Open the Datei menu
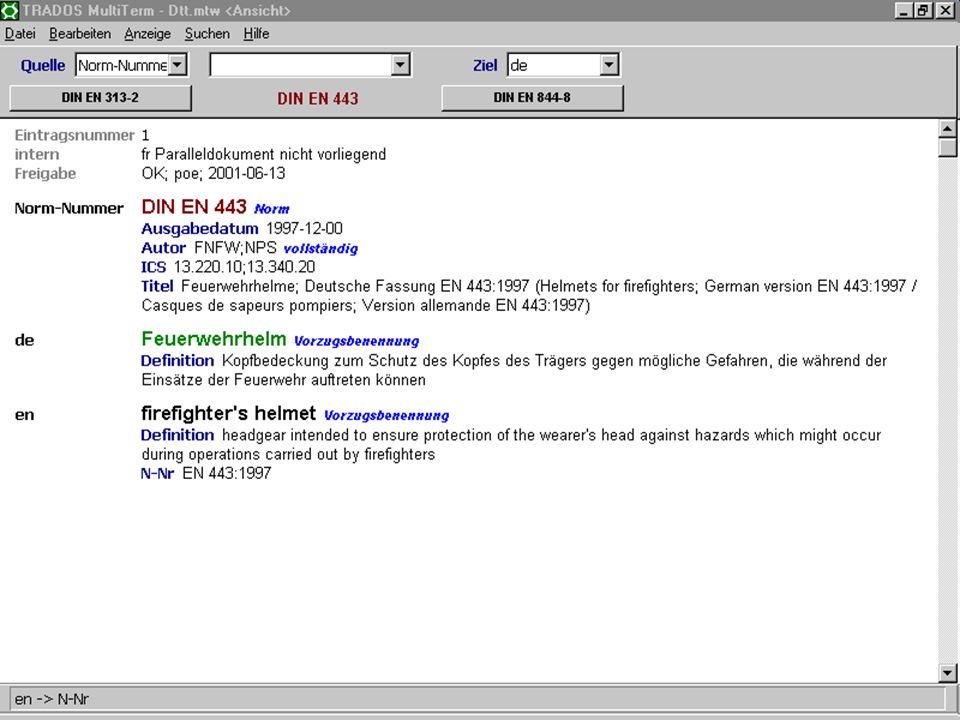This screenshot has width=960, height=720. [20, 34]
